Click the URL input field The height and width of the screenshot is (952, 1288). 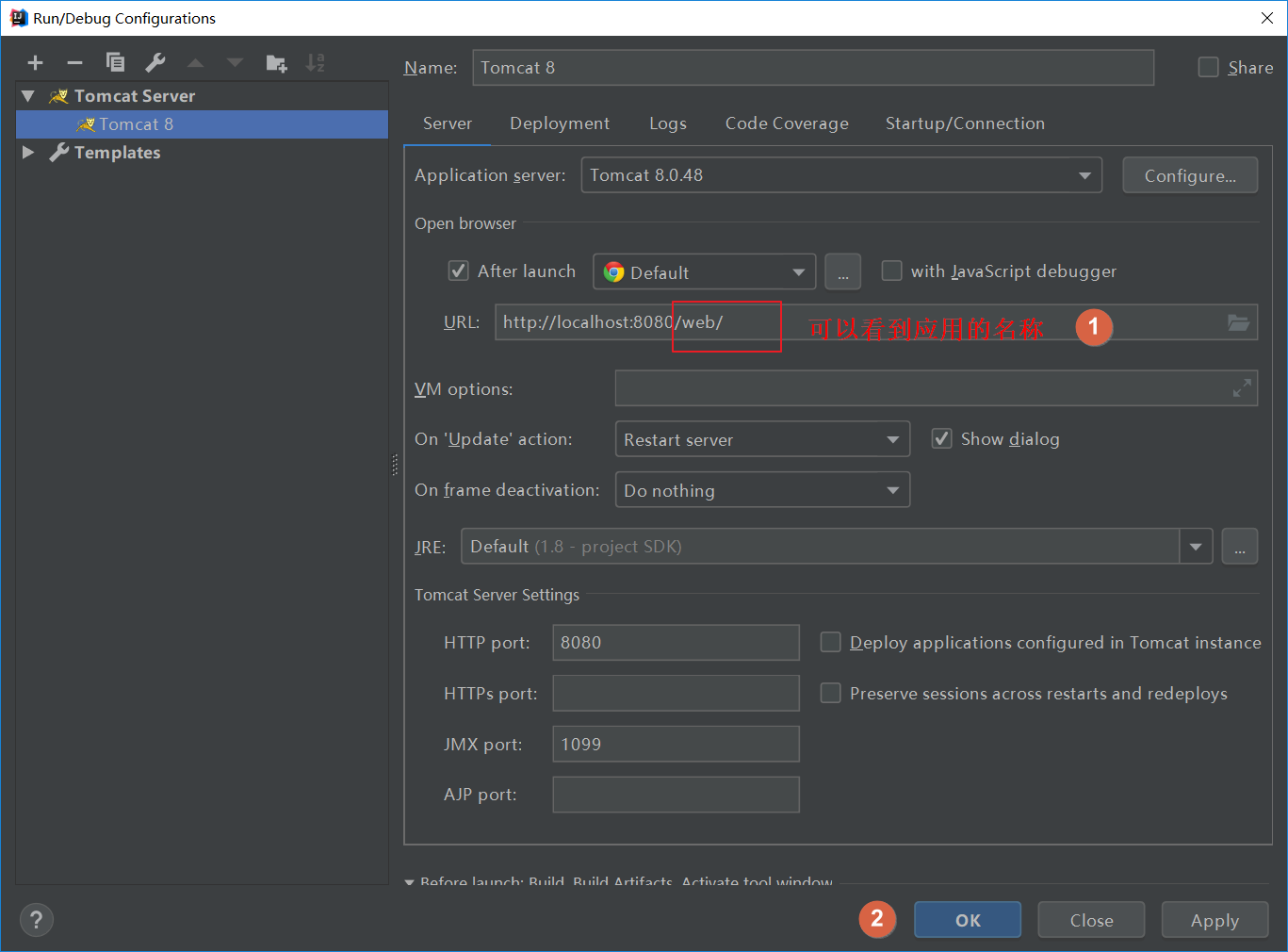point(876,322)
